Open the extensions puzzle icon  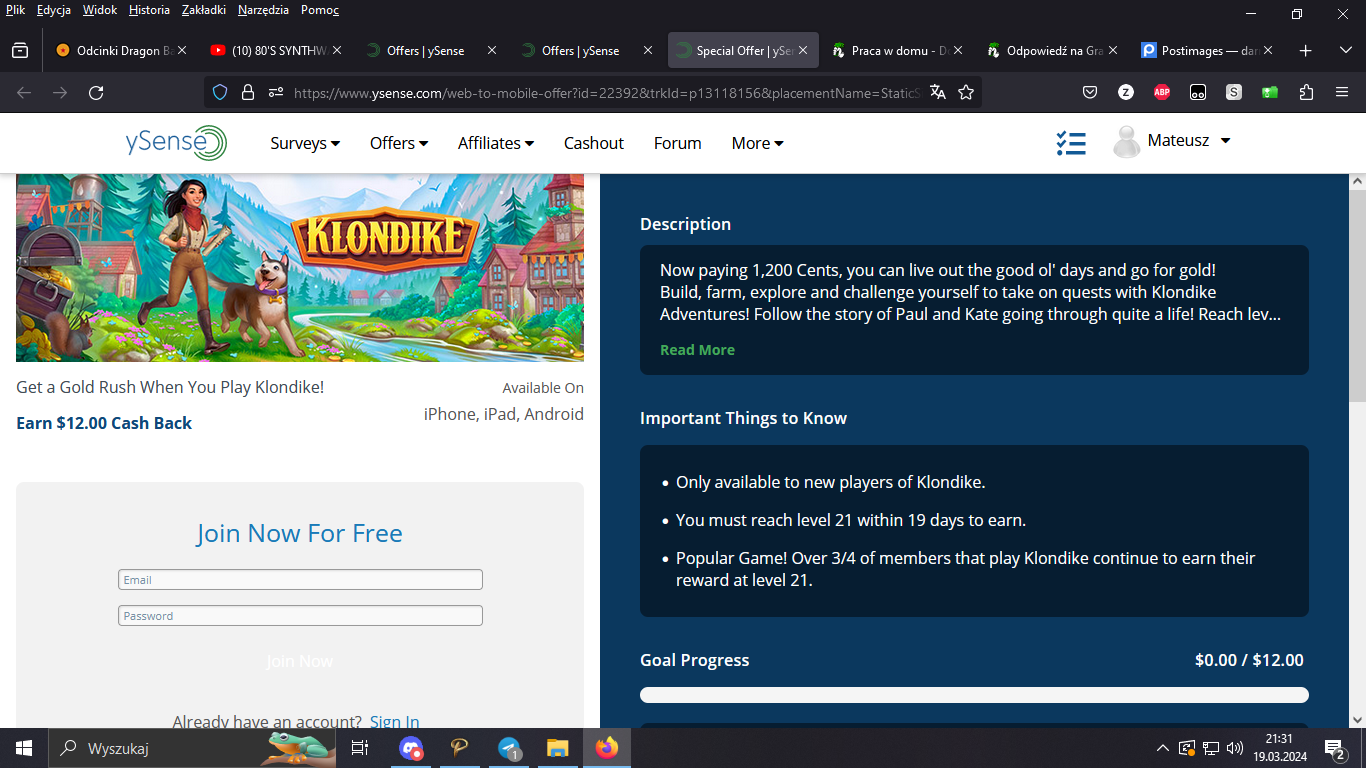point(1306,93)
